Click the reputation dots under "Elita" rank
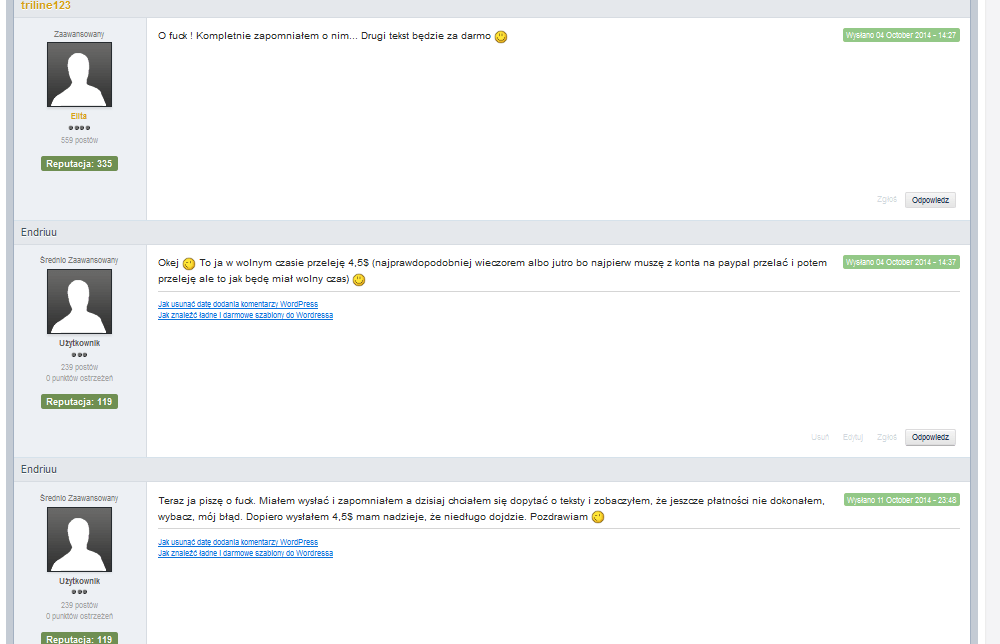Screen dimensions: 1000x644 [79, 128]
